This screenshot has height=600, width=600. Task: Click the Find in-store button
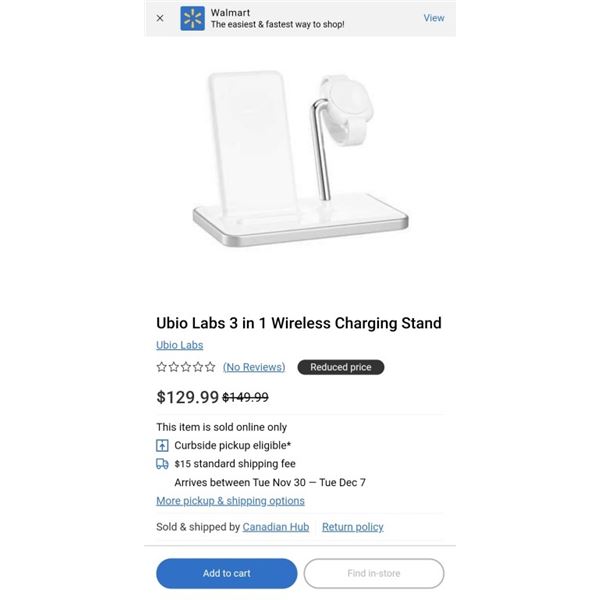tap(374, 573)
